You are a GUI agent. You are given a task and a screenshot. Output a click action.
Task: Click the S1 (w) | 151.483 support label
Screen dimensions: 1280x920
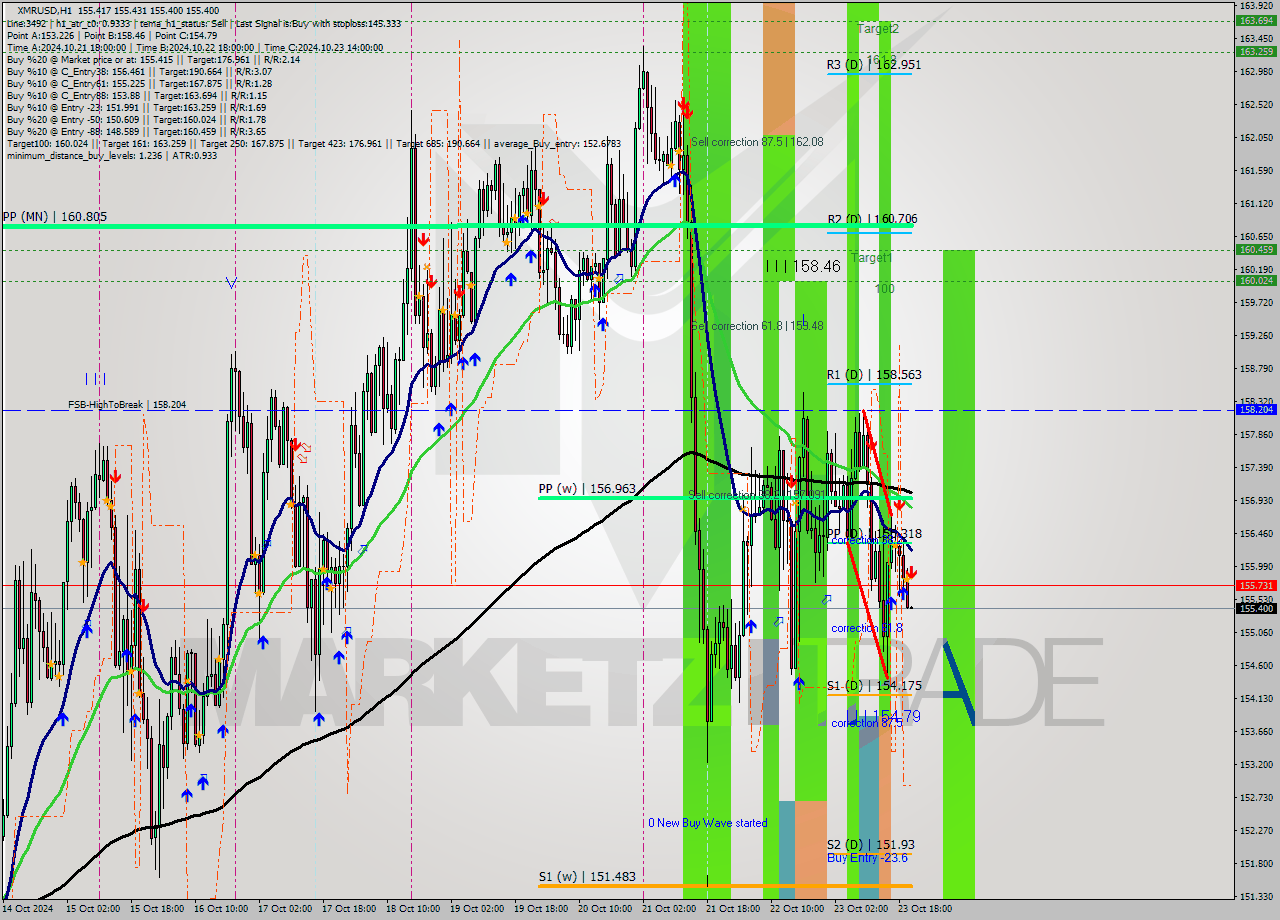(x=587, y=877)
